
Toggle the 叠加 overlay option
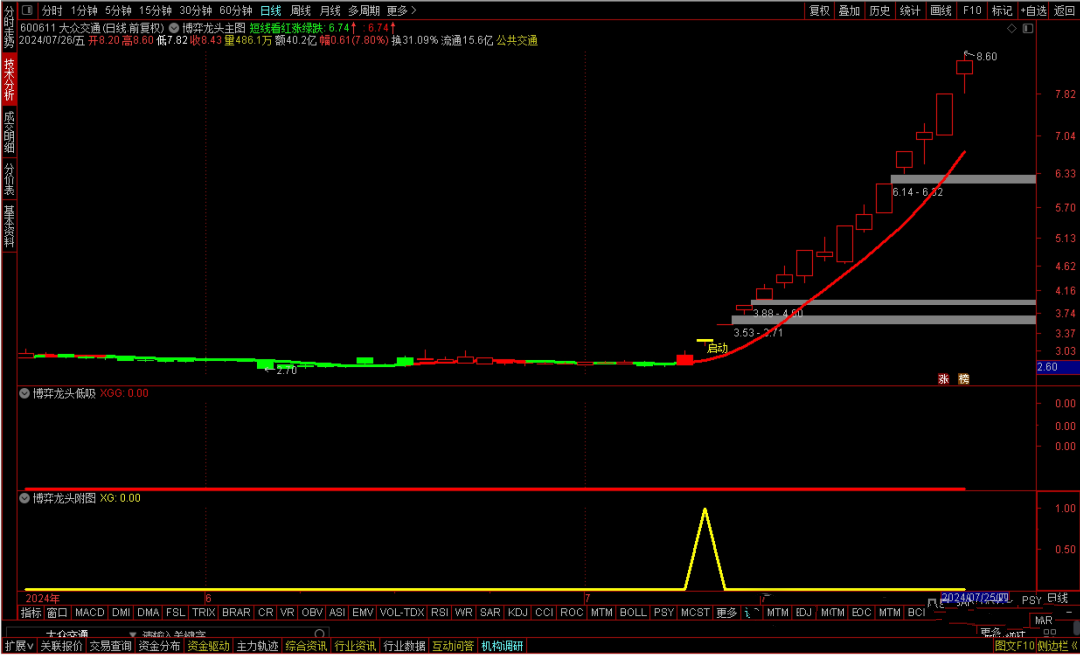pos(849,10)
